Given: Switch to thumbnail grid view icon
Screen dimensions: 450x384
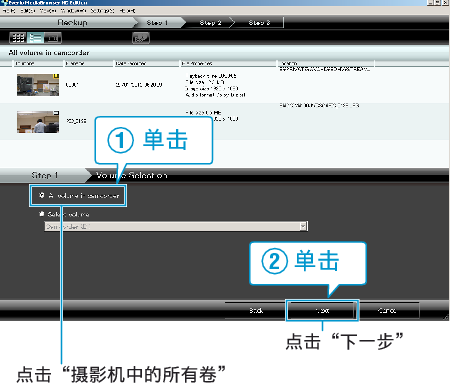Looking at the screenshot, I should coord(18,38).
